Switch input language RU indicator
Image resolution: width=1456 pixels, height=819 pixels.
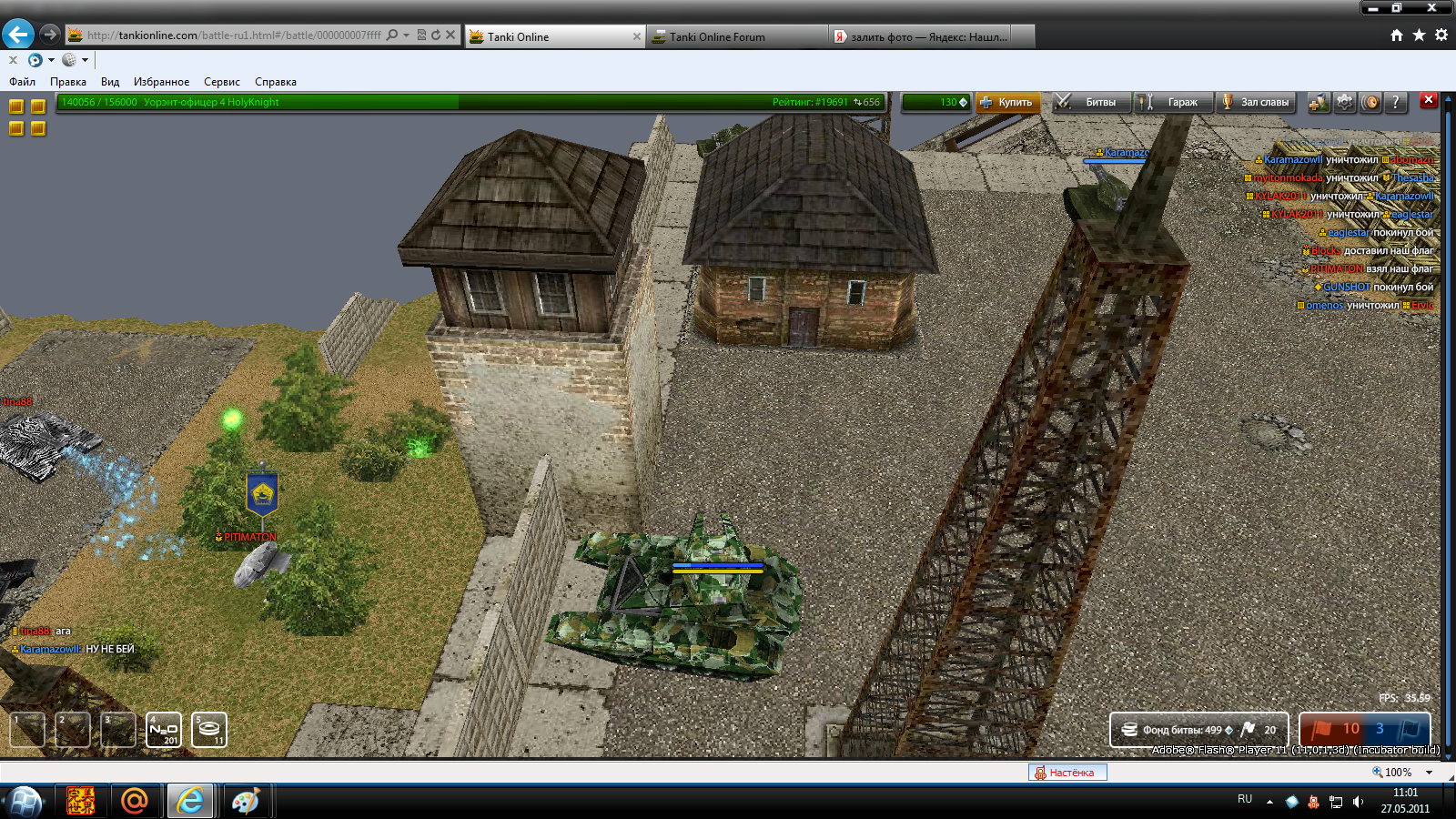[x=1245, y=799]
